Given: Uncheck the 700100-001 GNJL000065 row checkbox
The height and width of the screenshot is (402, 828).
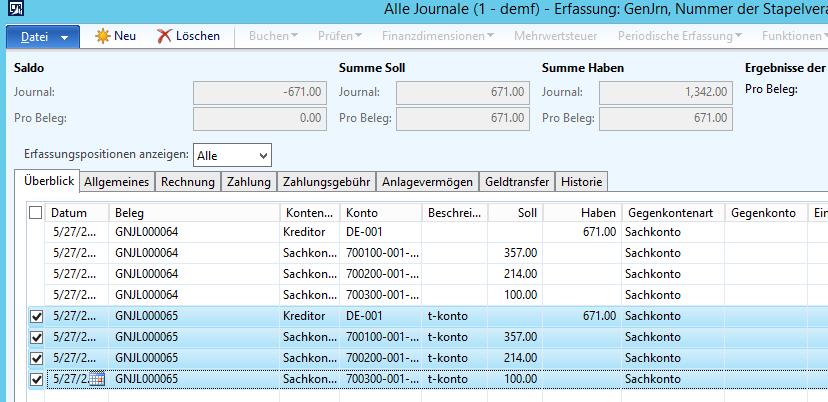Looking at the screenshot, I should [36, 337].
